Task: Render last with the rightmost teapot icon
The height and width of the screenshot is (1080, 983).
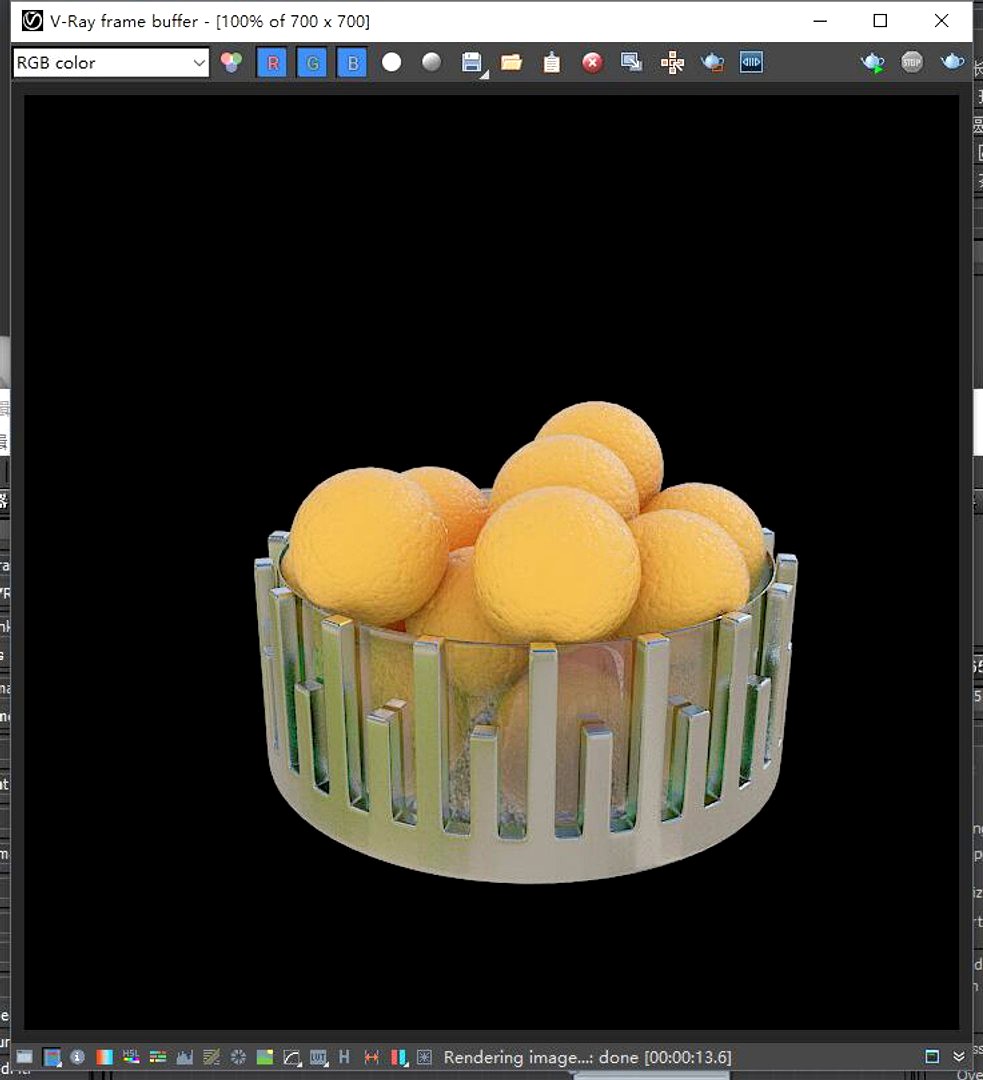Action: click(952, 63)
